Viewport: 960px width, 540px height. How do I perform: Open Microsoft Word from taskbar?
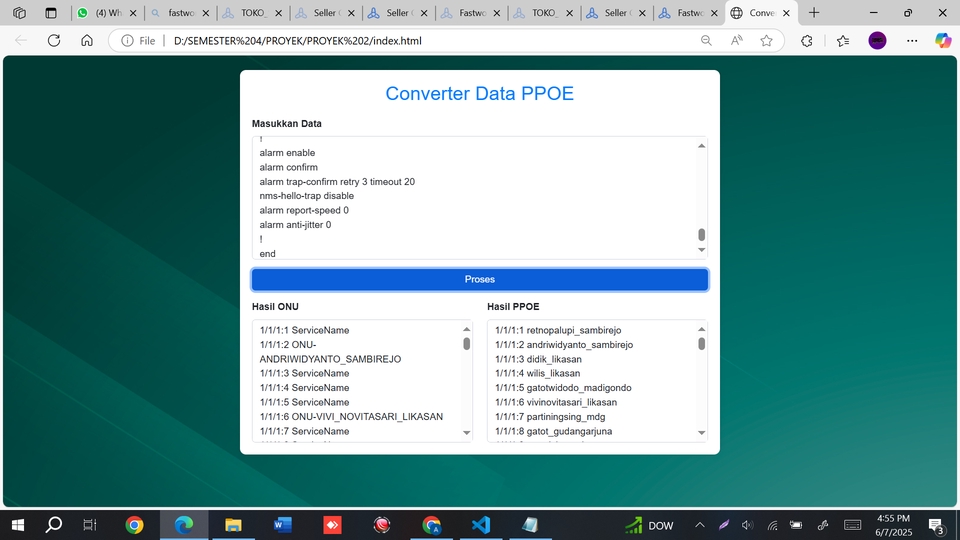pos(282,525)
